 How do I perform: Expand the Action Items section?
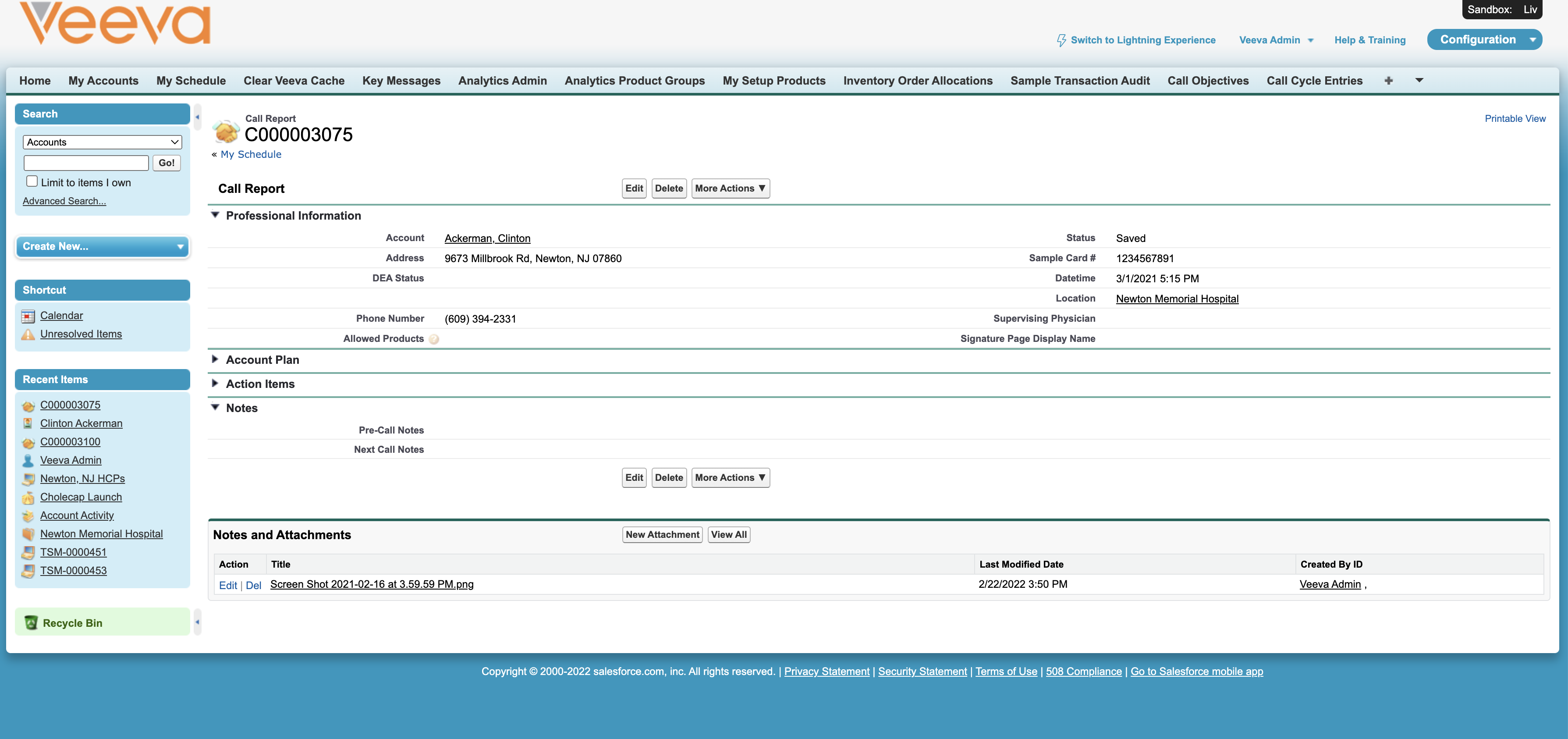pos(215,384)
